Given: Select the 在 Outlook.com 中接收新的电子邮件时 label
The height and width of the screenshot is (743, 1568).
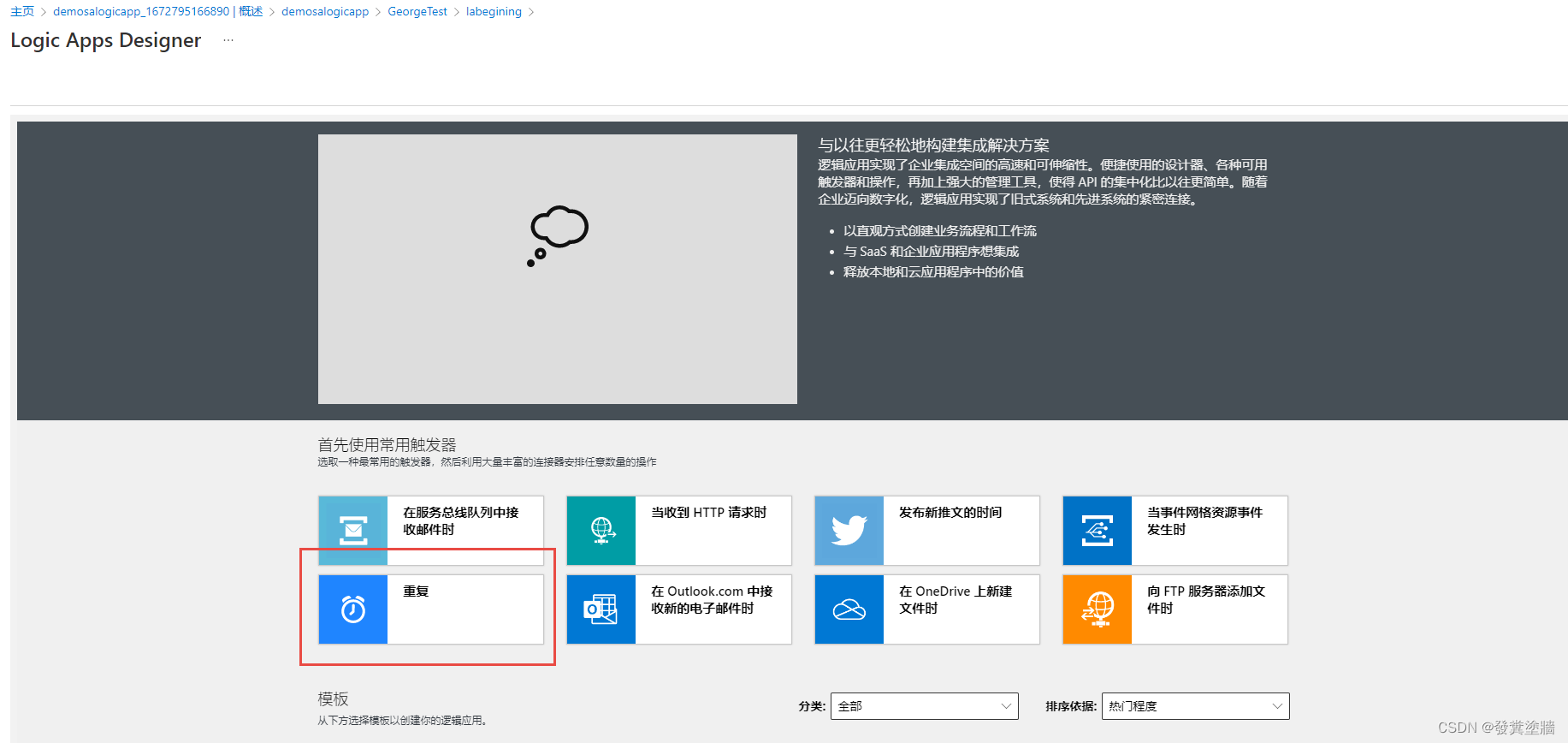Looking at the screenshot, I should click(712, 599).
